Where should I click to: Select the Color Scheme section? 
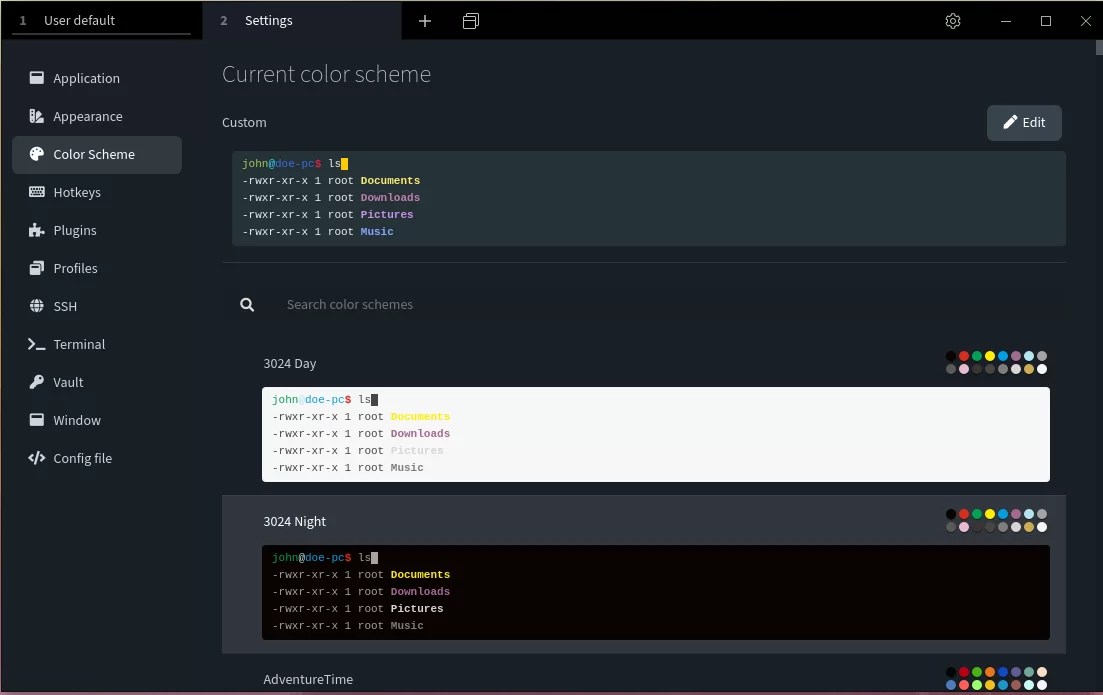tap(97, 154)
